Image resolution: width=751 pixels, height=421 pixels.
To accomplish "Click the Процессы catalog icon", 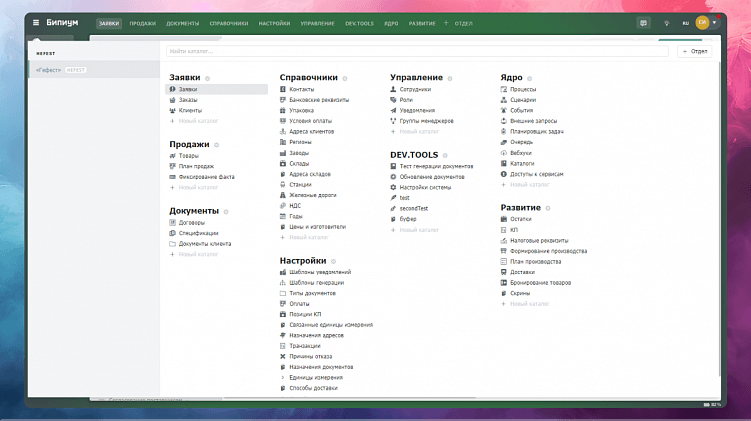I will click(x=503, y=89).
